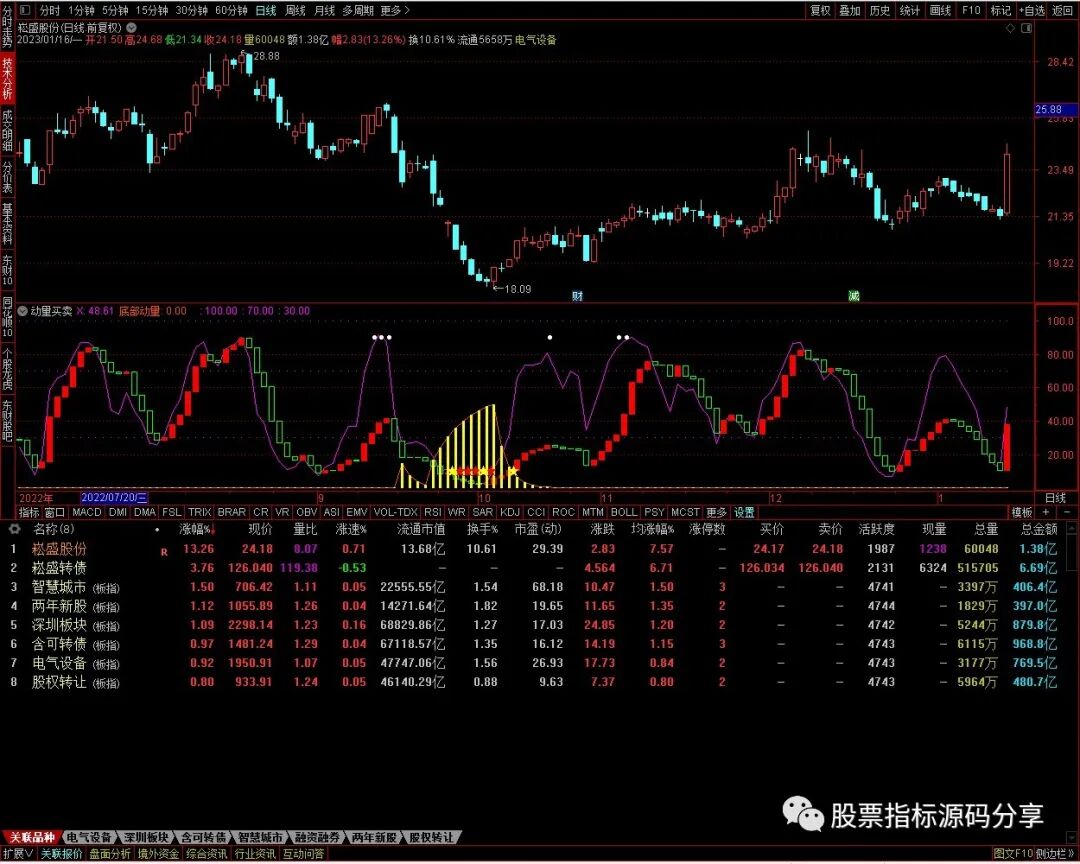The height and width of the screenshot is (864, 1080).
Task: Select the 日线 period tab
Action: coord(266,10)
